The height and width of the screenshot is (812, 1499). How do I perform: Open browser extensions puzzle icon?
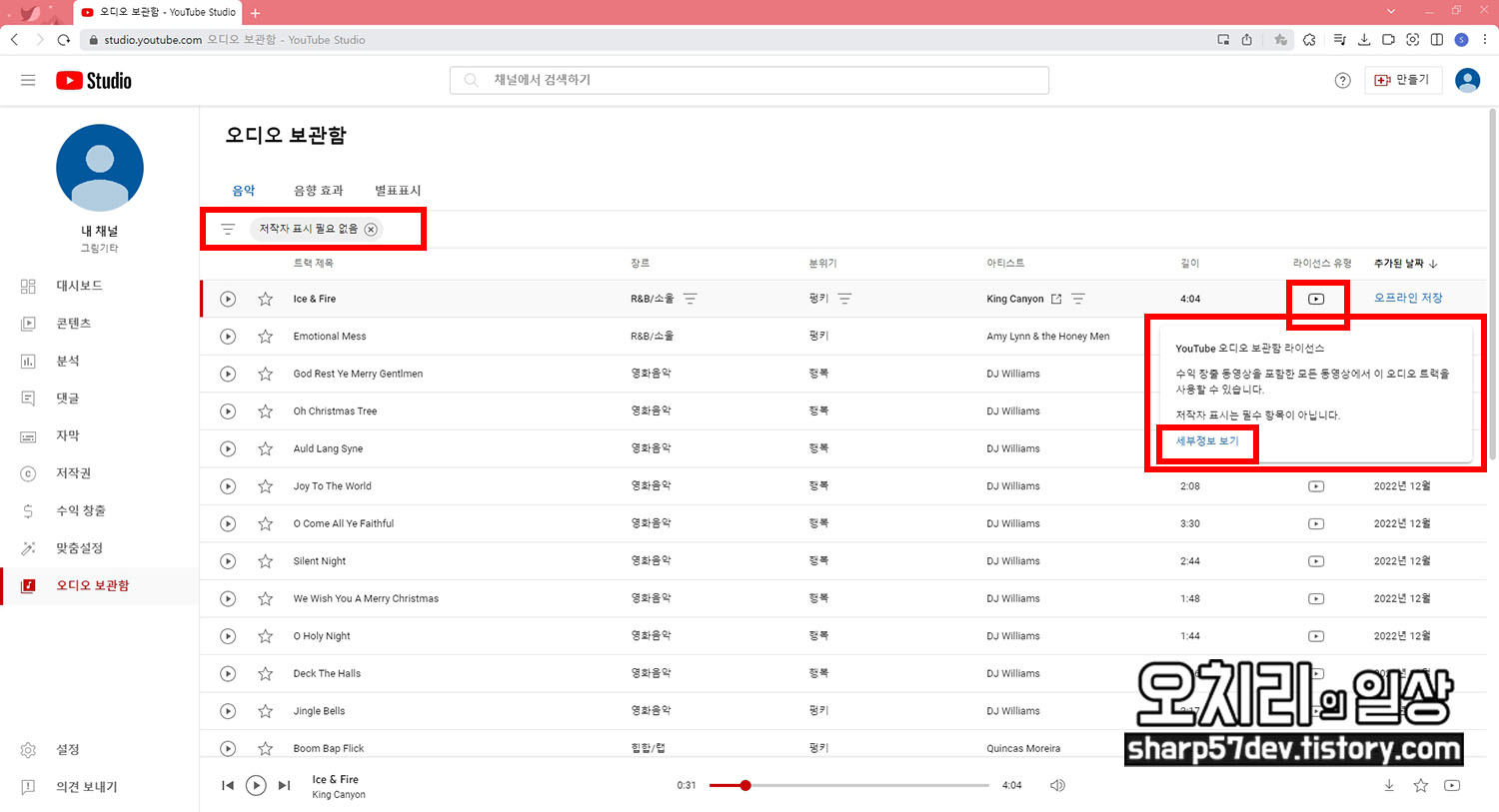pos(1309,40)
